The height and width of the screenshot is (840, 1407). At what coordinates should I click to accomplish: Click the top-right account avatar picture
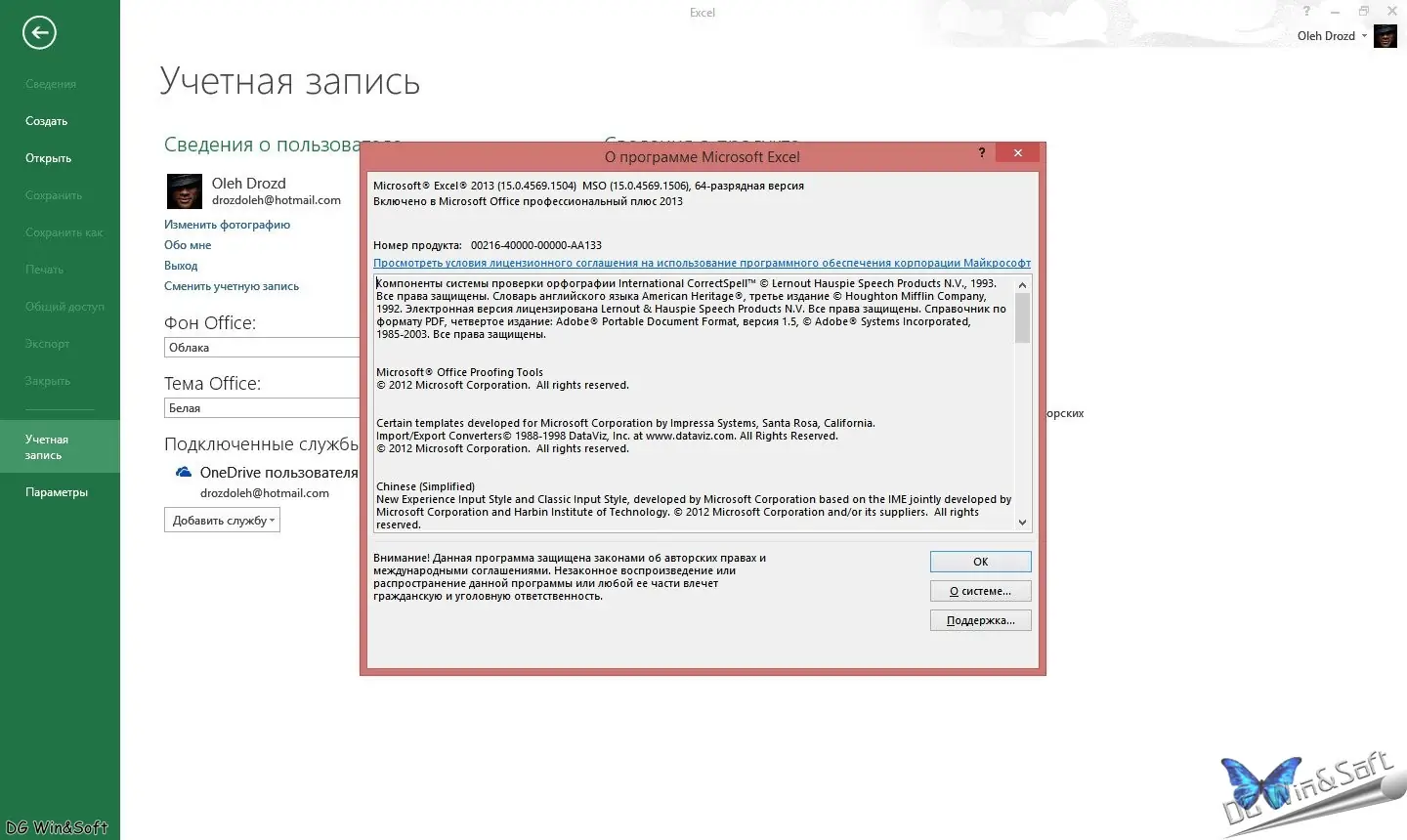(1386, 36)
